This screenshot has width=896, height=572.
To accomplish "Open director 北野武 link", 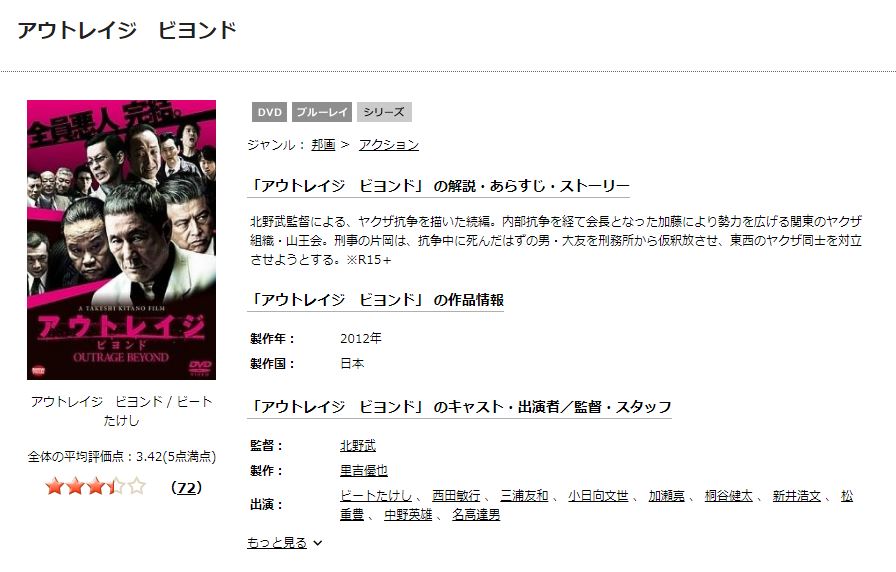I will click(358, 446).
